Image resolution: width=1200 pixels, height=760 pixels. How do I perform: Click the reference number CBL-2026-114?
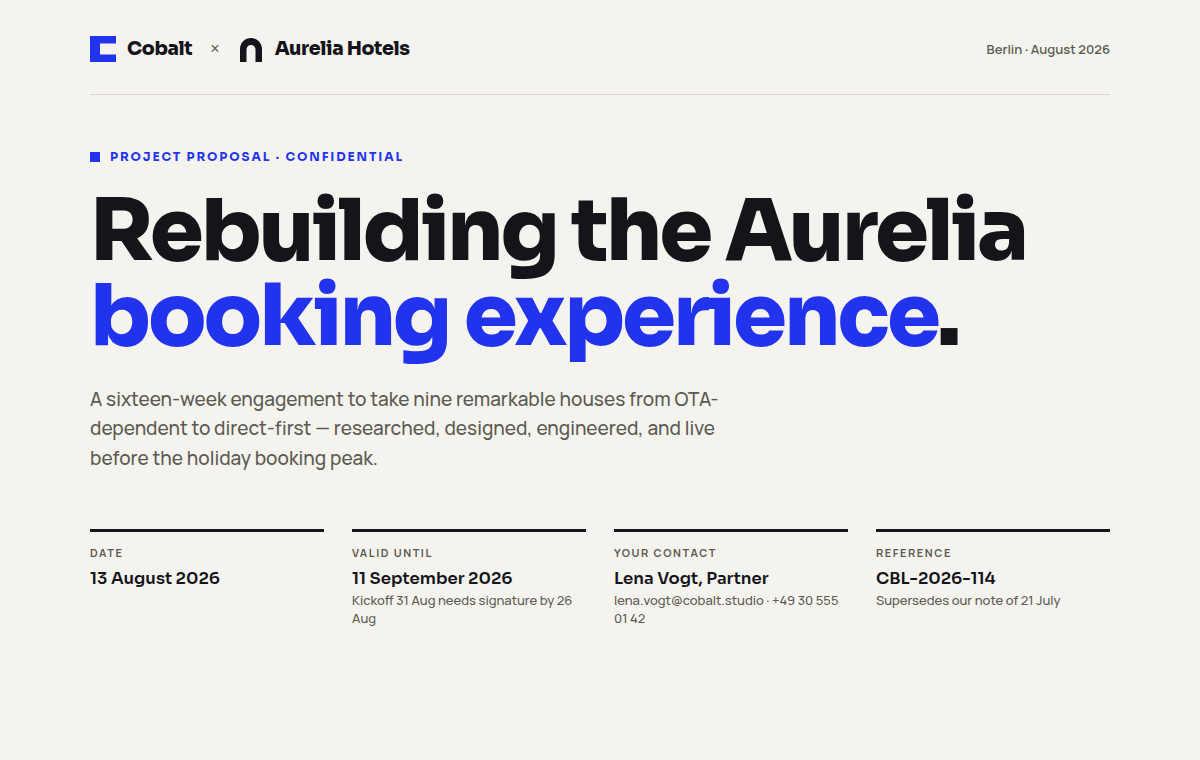[936, 578]
